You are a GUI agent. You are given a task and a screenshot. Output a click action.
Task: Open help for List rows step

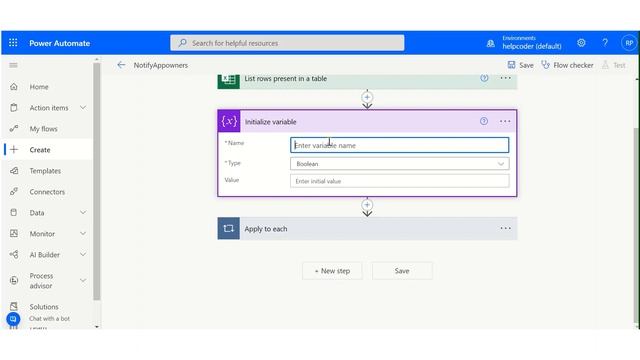(484, 78)
